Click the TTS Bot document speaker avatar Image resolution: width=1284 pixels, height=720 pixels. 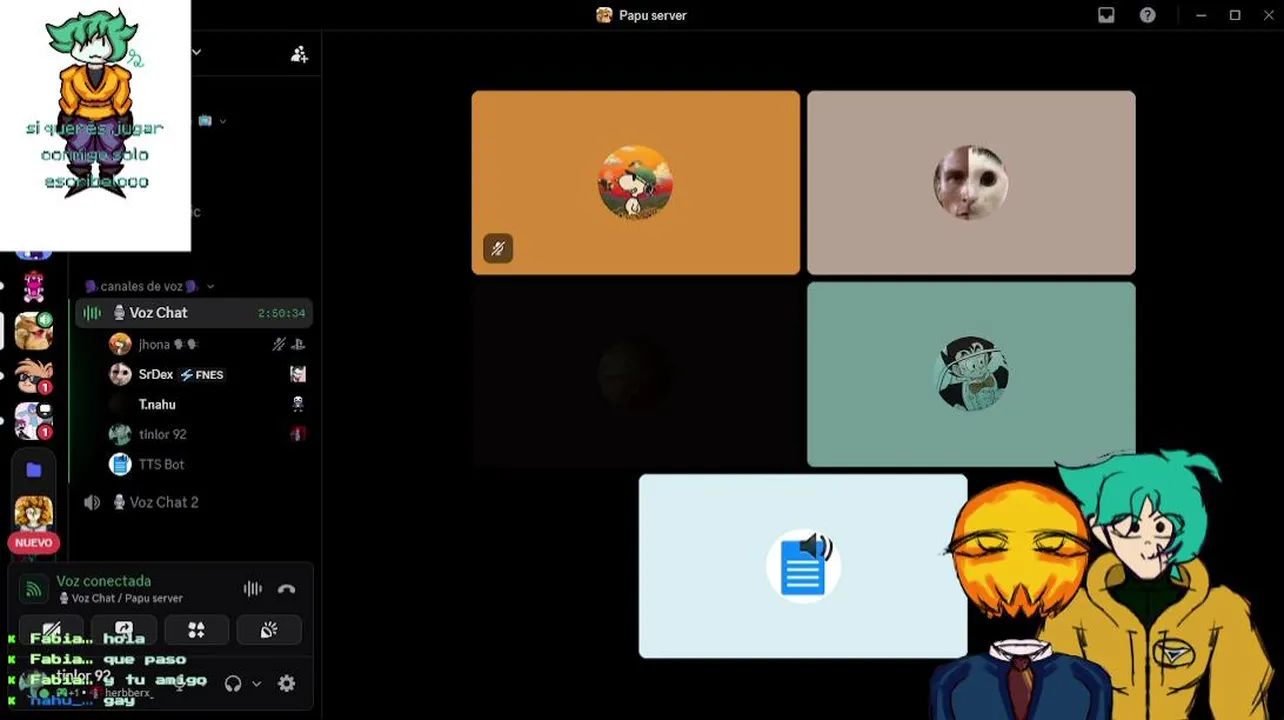pyautogui.click(x=803, y=567)
